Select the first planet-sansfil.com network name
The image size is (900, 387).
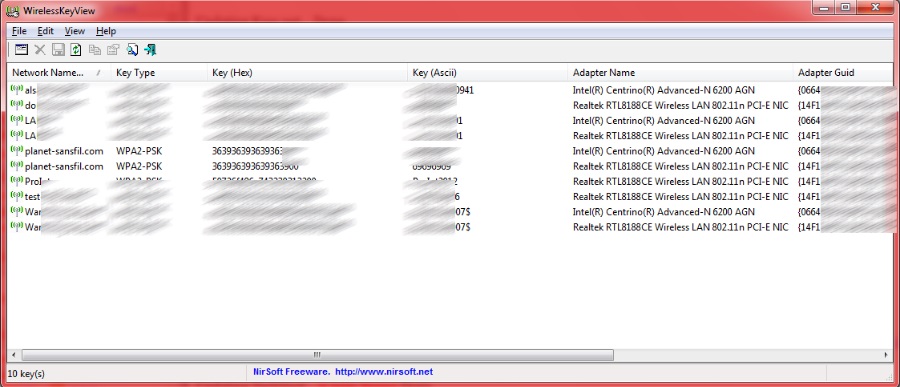pos(64,151)
